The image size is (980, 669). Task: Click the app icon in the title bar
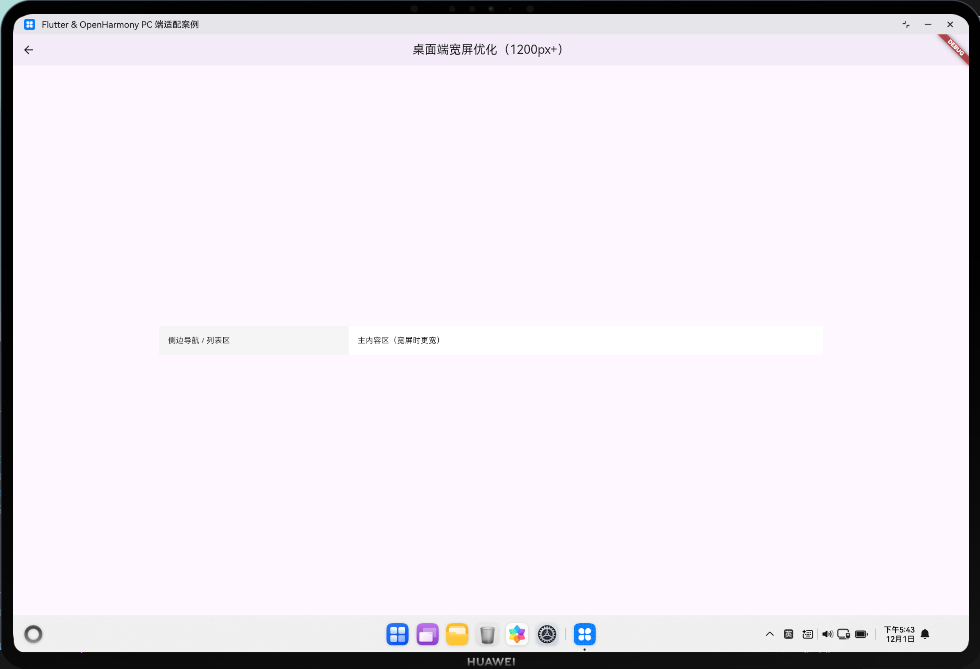[x=29, y=24]
